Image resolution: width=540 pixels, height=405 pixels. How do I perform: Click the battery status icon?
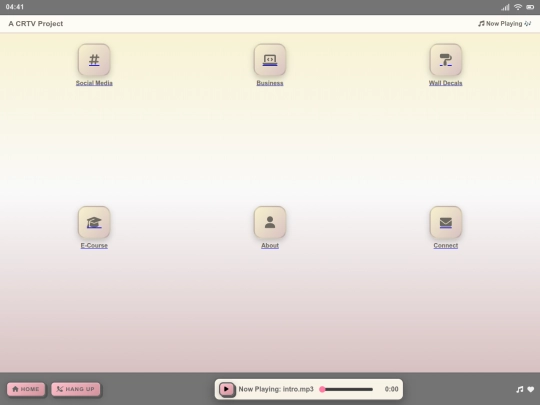[530, 7]
